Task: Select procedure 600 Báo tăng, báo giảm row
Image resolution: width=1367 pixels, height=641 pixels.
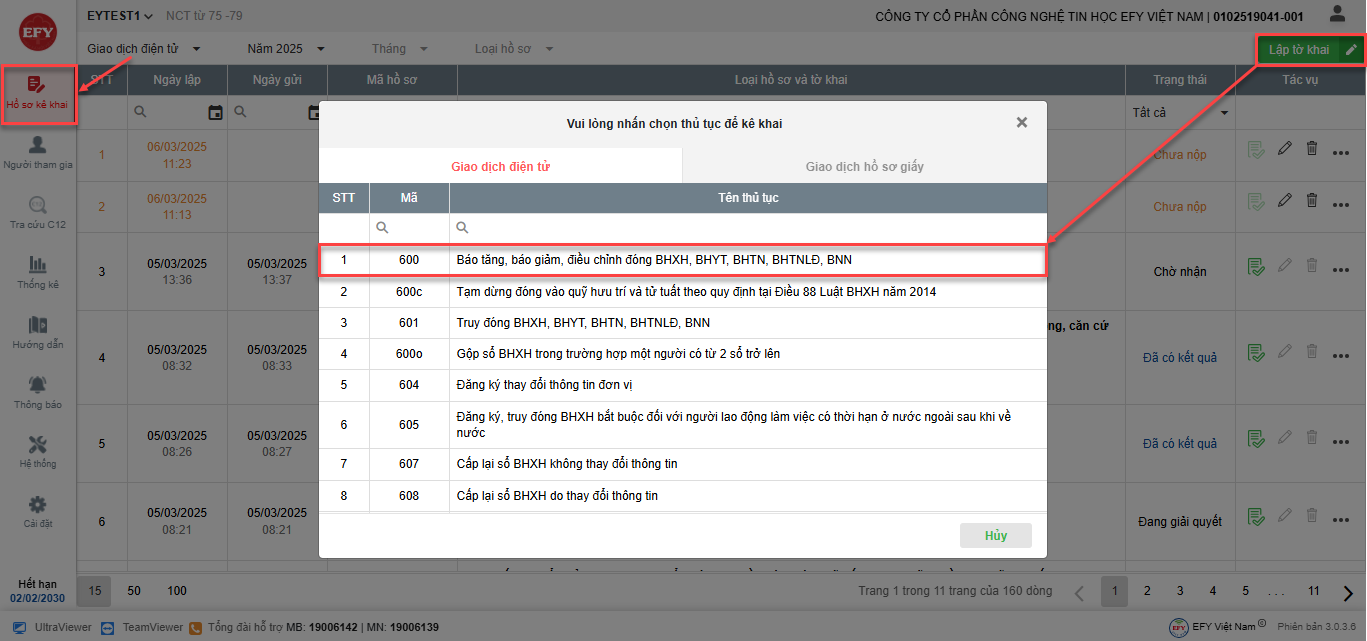Action: pyautogui.click(x=682, y=260)
